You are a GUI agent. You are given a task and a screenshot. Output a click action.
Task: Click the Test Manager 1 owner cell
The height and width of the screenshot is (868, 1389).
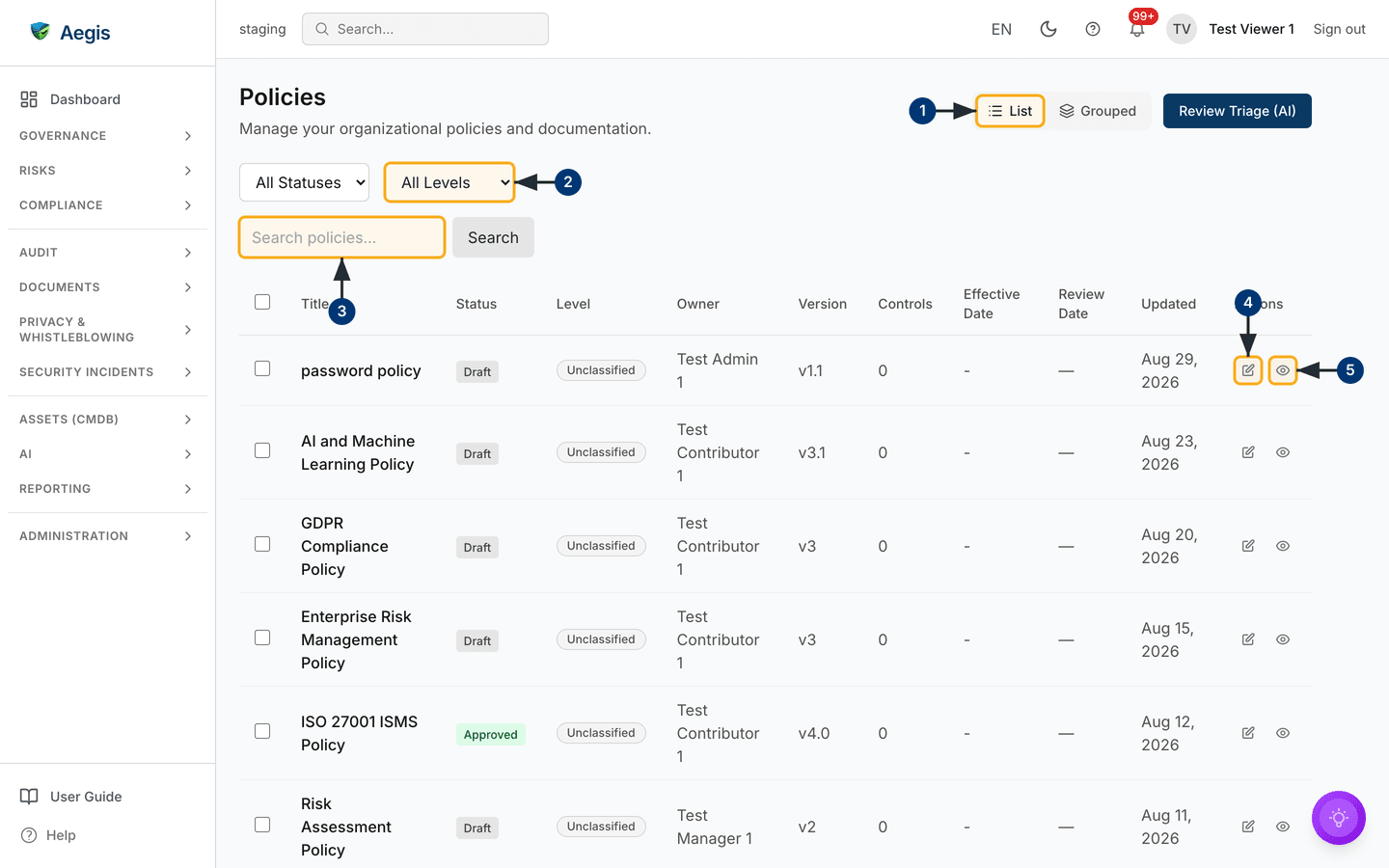click(715, 827)
